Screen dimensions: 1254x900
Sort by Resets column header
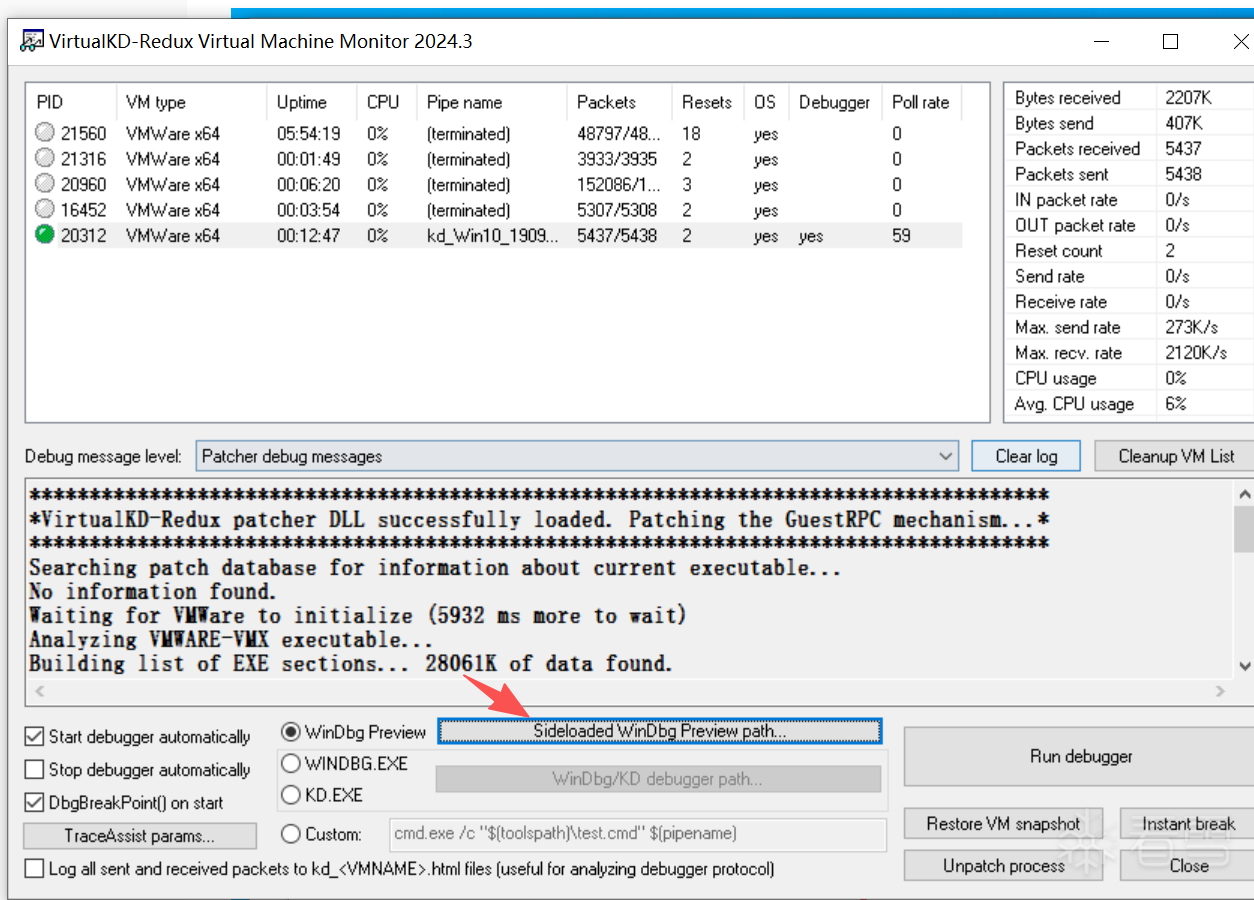(x=708, y=102)
